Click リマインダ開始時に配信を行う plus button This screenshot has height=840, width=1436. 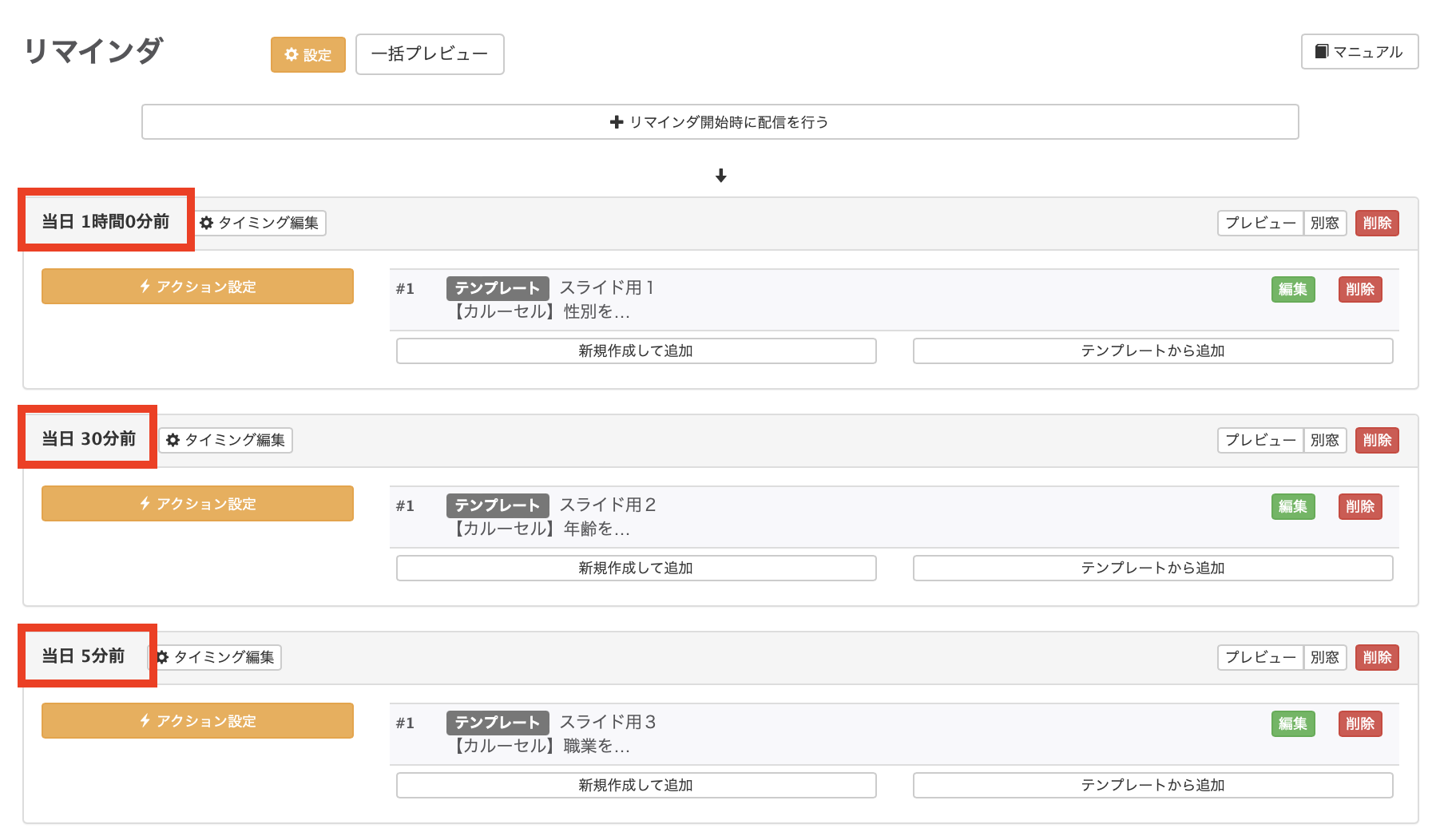pos(720,122)
